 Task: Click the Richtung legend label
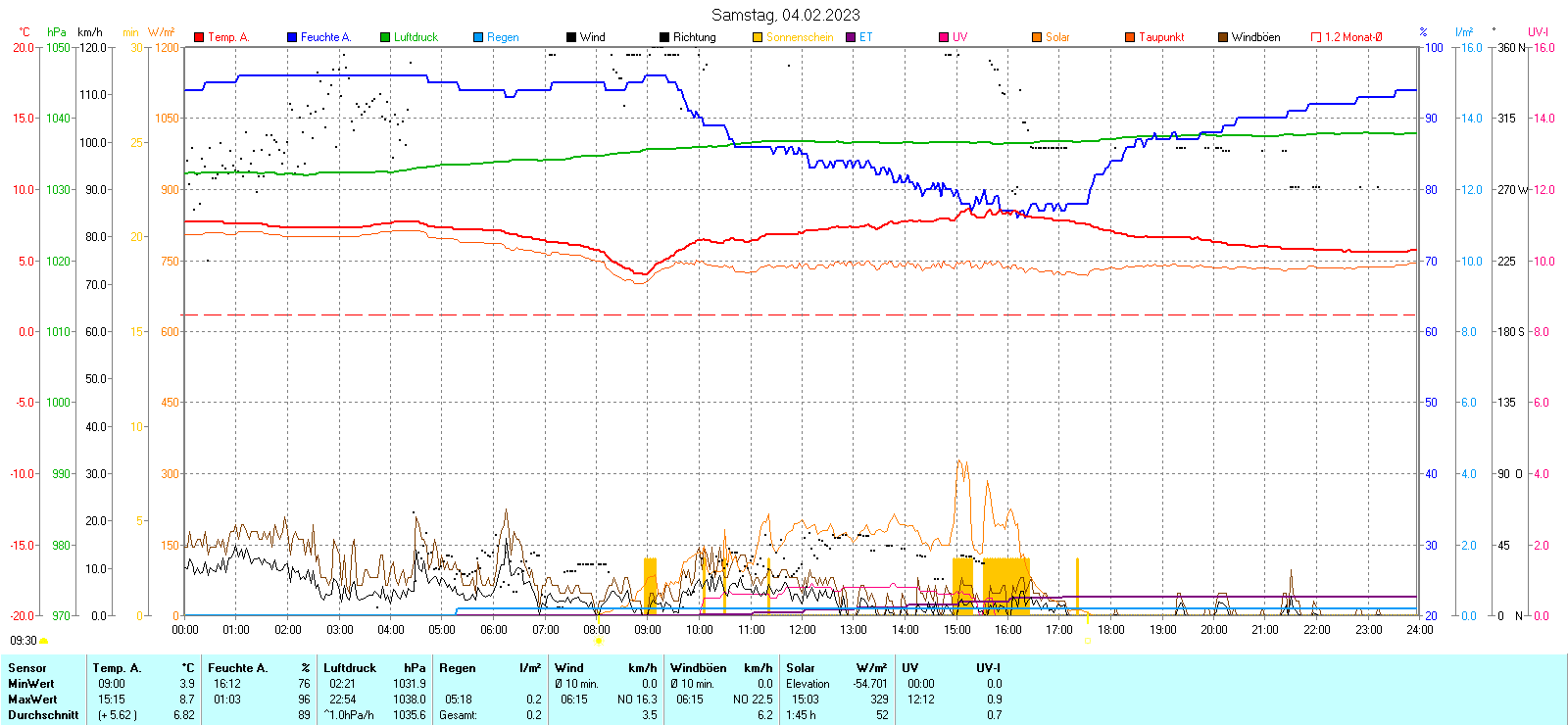(x=694, y=37)
